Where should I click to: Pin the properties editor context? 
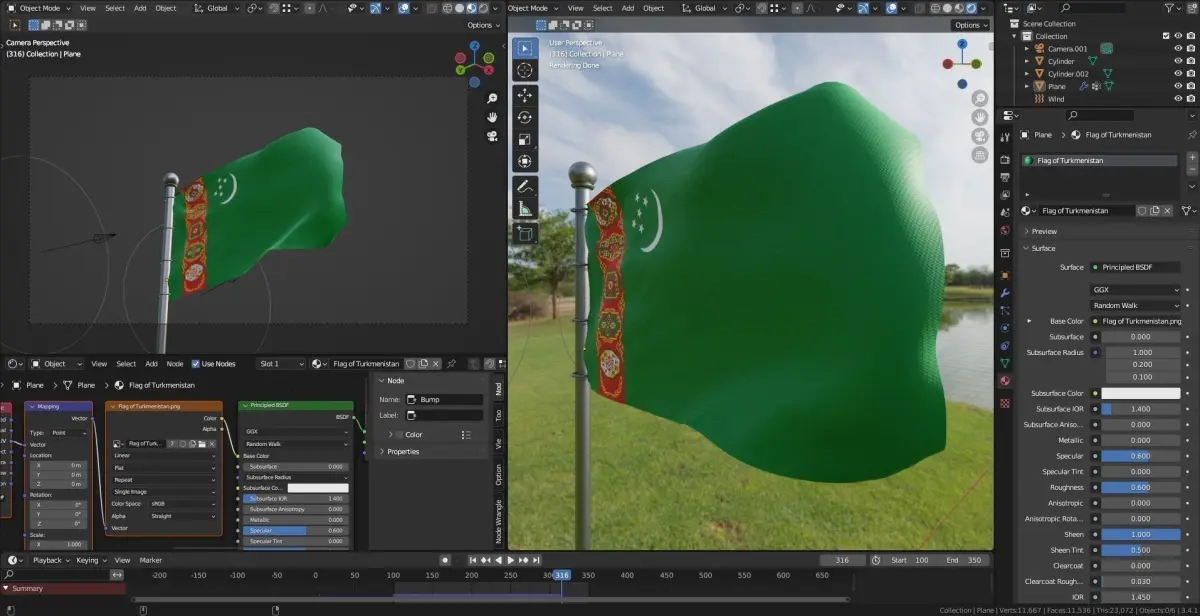tap(1191, 135)
